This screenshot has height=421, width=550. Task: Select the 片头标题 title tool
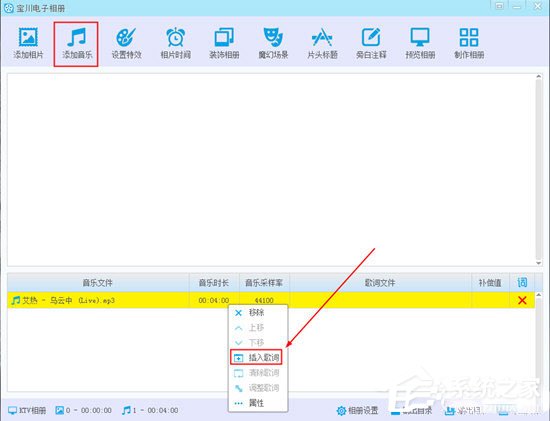click(322, 43)
